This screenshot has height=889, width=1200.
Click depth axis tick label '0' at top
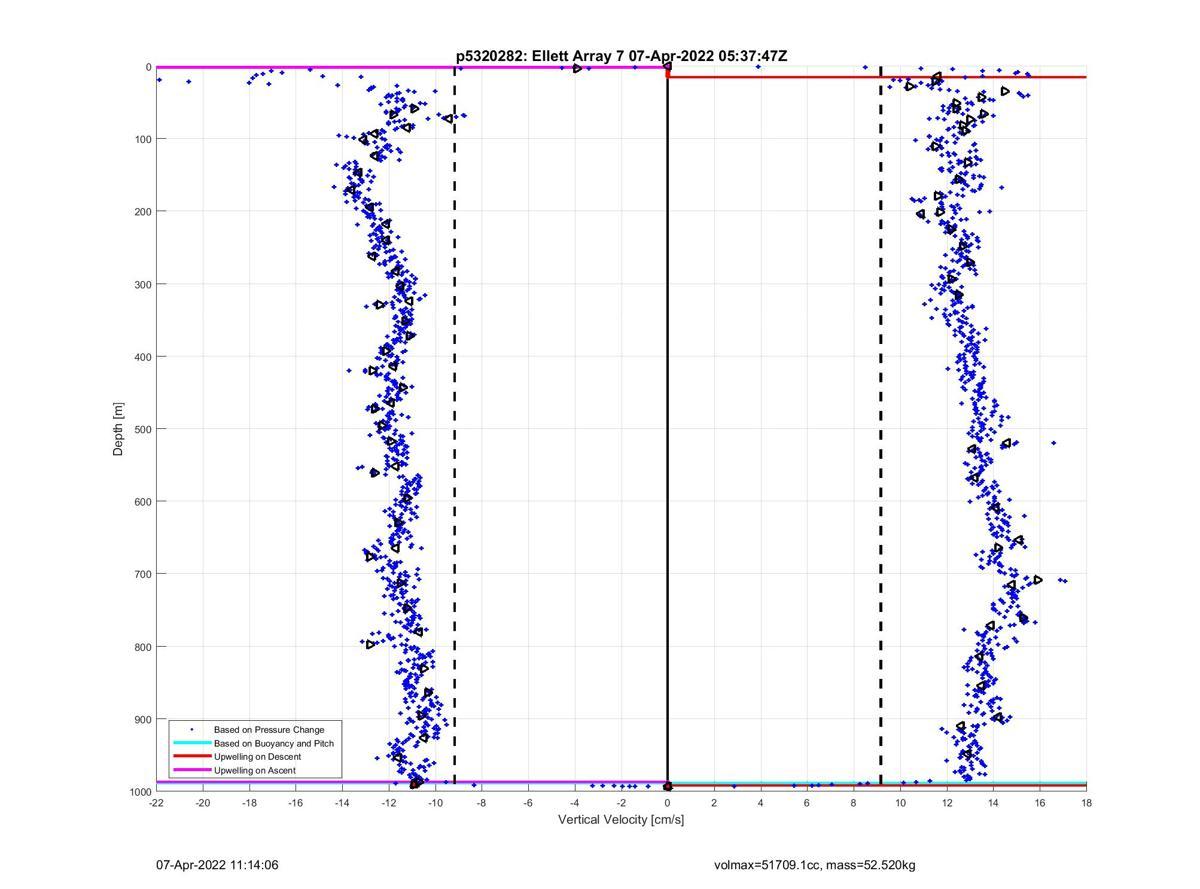tap(148, 67)
